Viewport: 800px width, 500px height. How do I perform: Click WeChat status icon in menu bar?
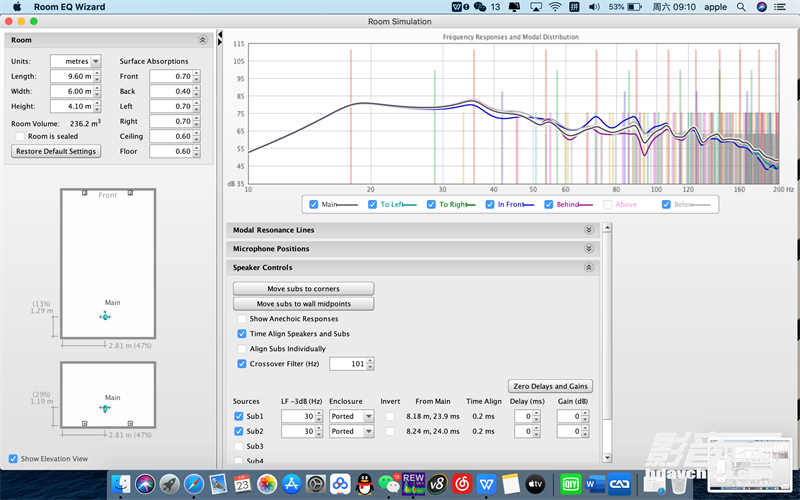point(480,7)
